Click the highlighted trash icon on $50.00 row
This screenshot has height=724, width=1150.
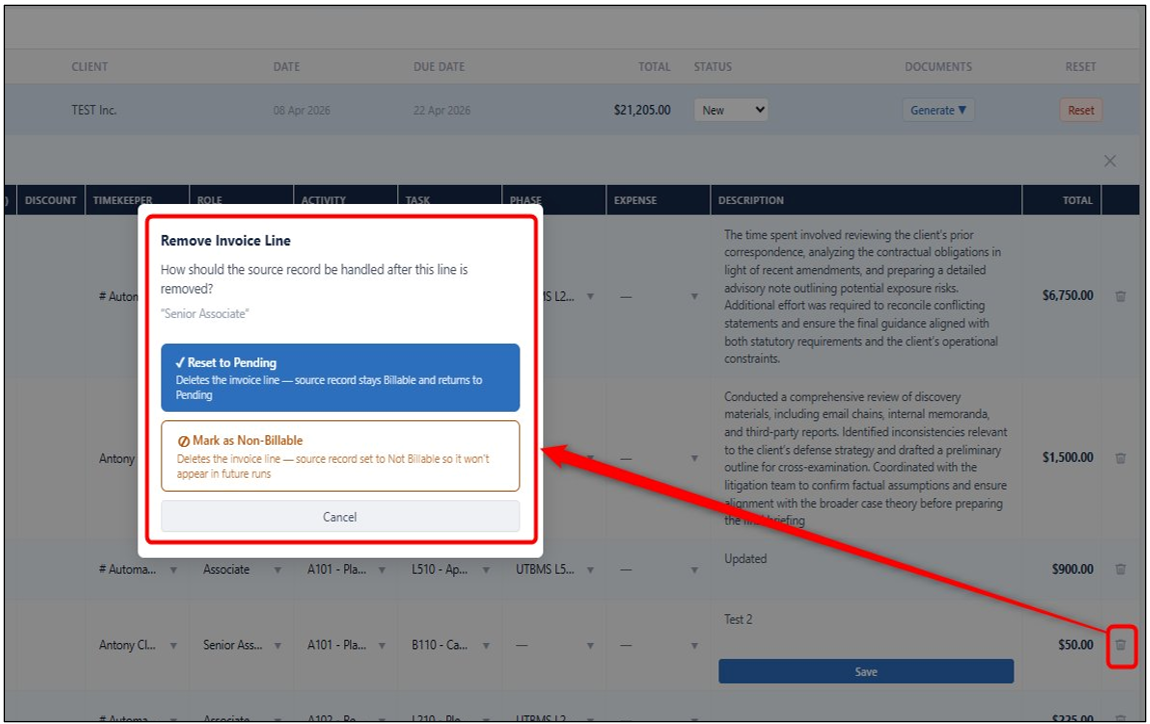click(1120, 646)
